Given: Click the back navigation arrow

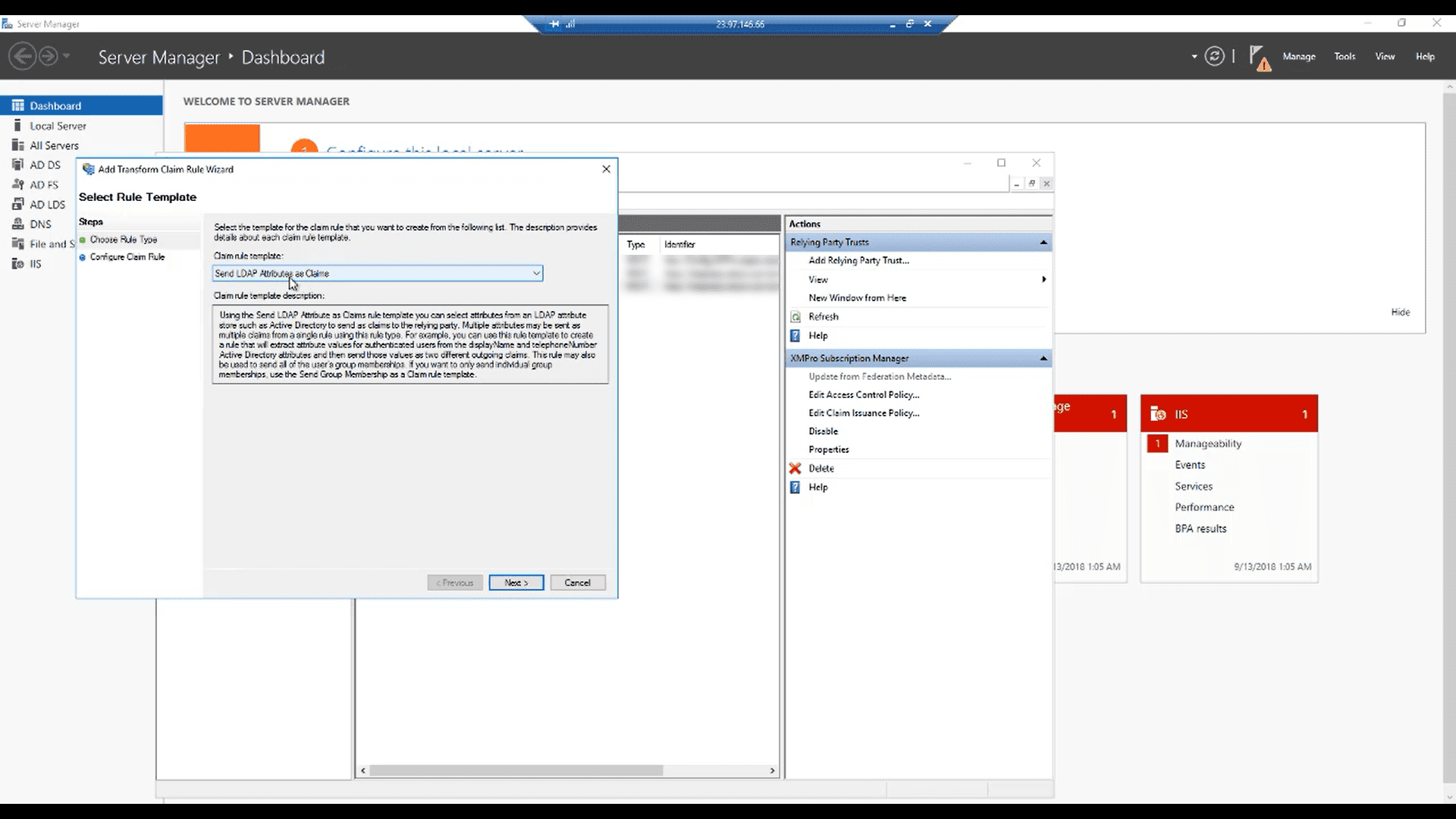Looking at the screenshot, I should point(23,56).
